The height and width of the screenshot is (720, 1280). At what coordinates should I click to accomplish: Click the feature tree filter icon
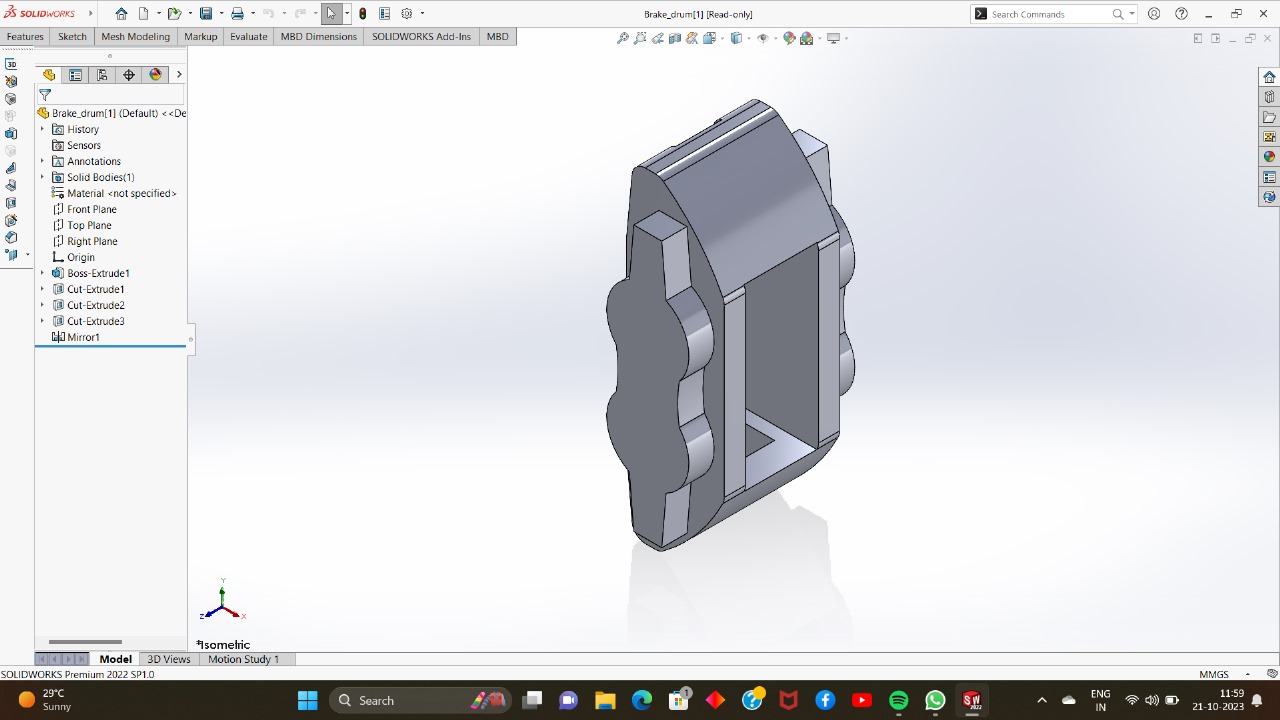tap(45, 95)
